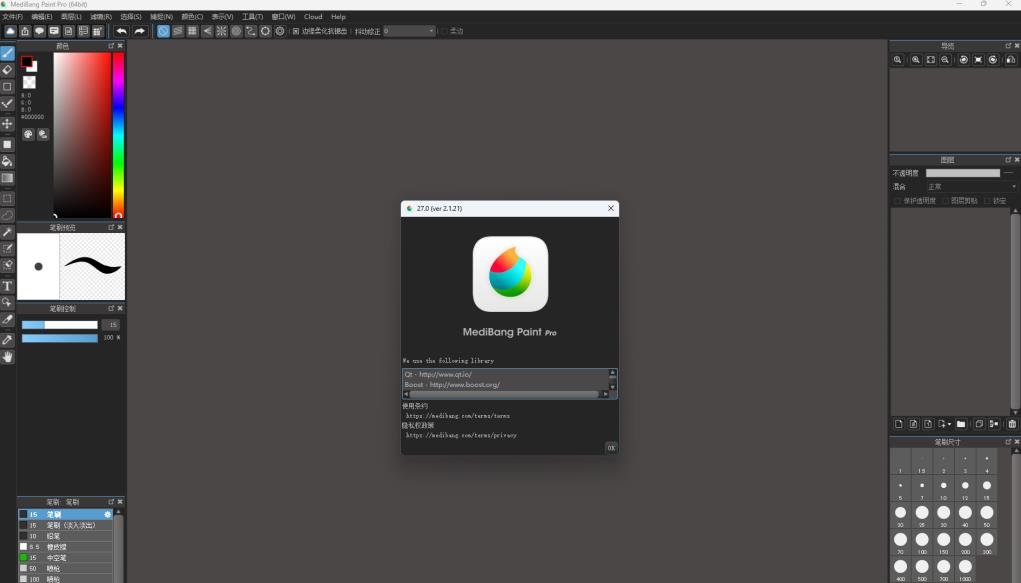Click the foreground color swatch
The width and height of the screenshot is (1021, 583).
27,62
